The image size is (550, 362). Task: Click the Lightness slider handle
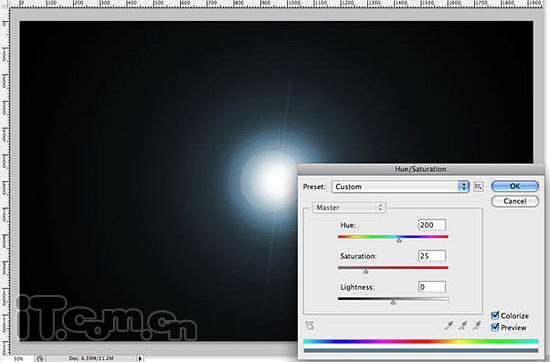[x=393, y=302]
